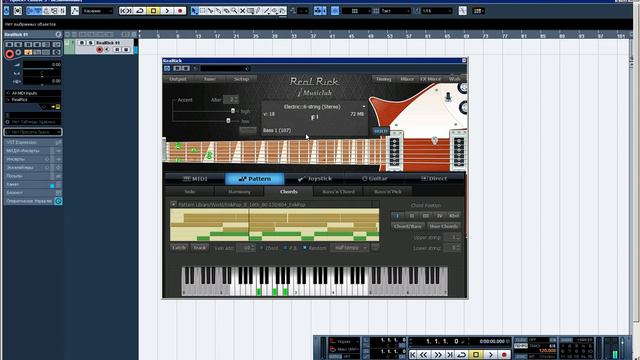
Task: Open RealRick Output settings tab
Action: tap(178, 79)
